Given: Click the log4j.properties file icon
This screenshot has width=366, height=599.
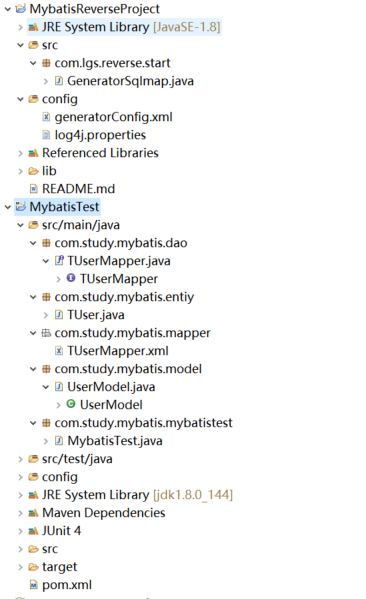Looking at the screenshot, I should point(46,135).
